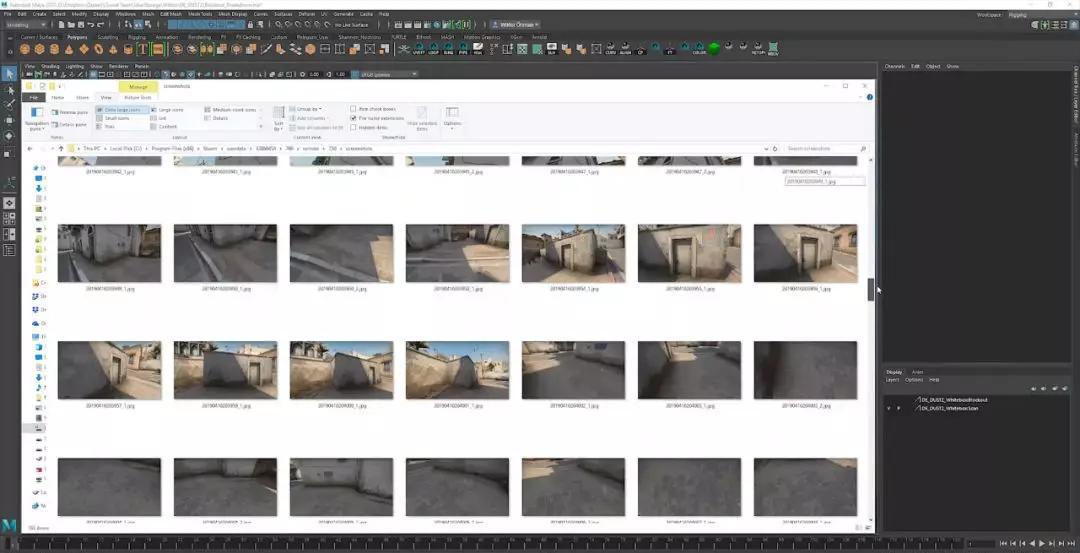Open the viewport renderer dropdown in panel toolbar
The height and width of the screenshot is (553, 1080).
pyautogui.click(x=384, y=74)
